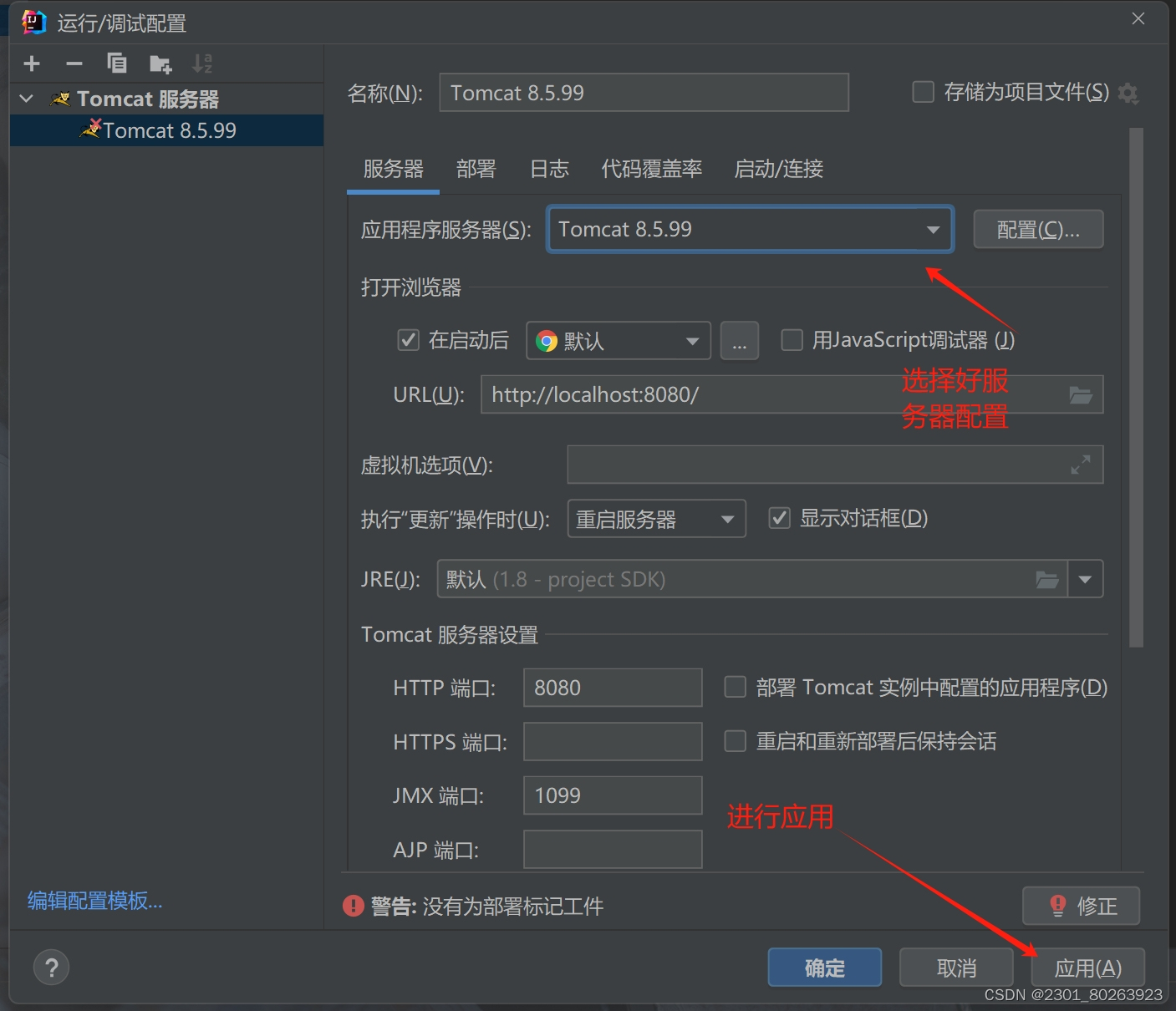Image resolution: width=1176 pixels, height=1011 pixels.
Task: Select Tomcat 8.5.99 in configuration tree
Action: click(x=166, y=130)
